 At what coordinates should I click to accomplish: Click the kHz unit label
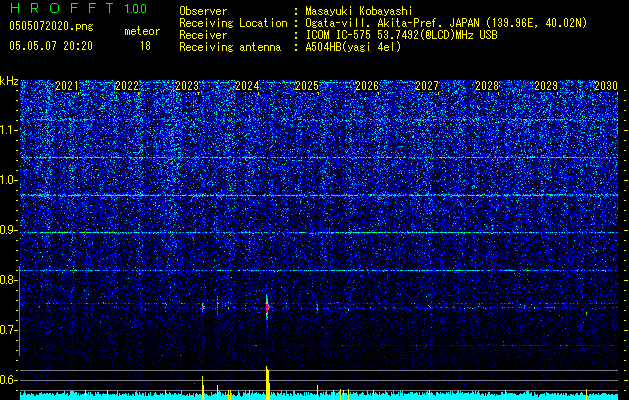tap(9, 81)
